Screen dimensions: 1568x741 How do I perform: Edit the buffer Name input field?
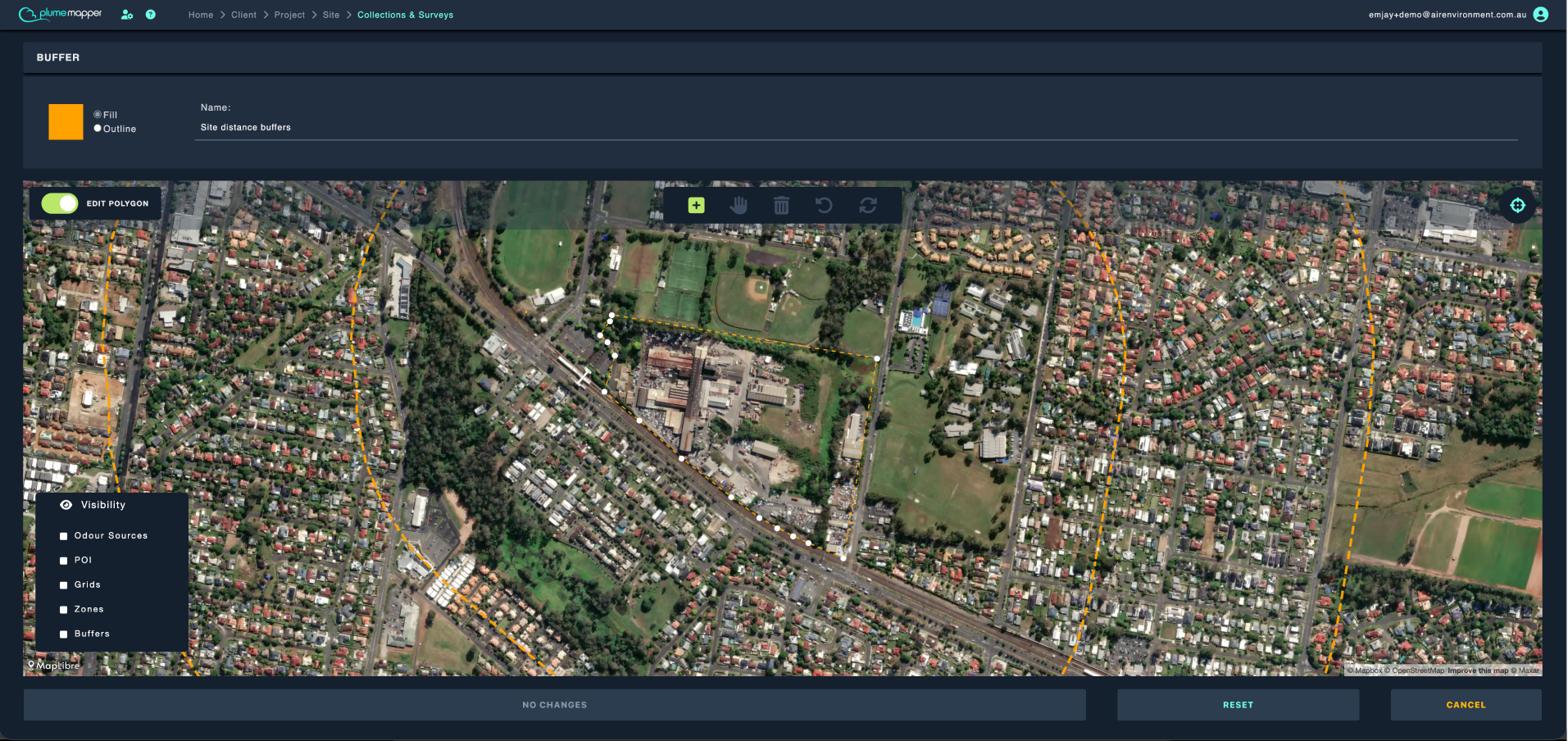[856, 127]
